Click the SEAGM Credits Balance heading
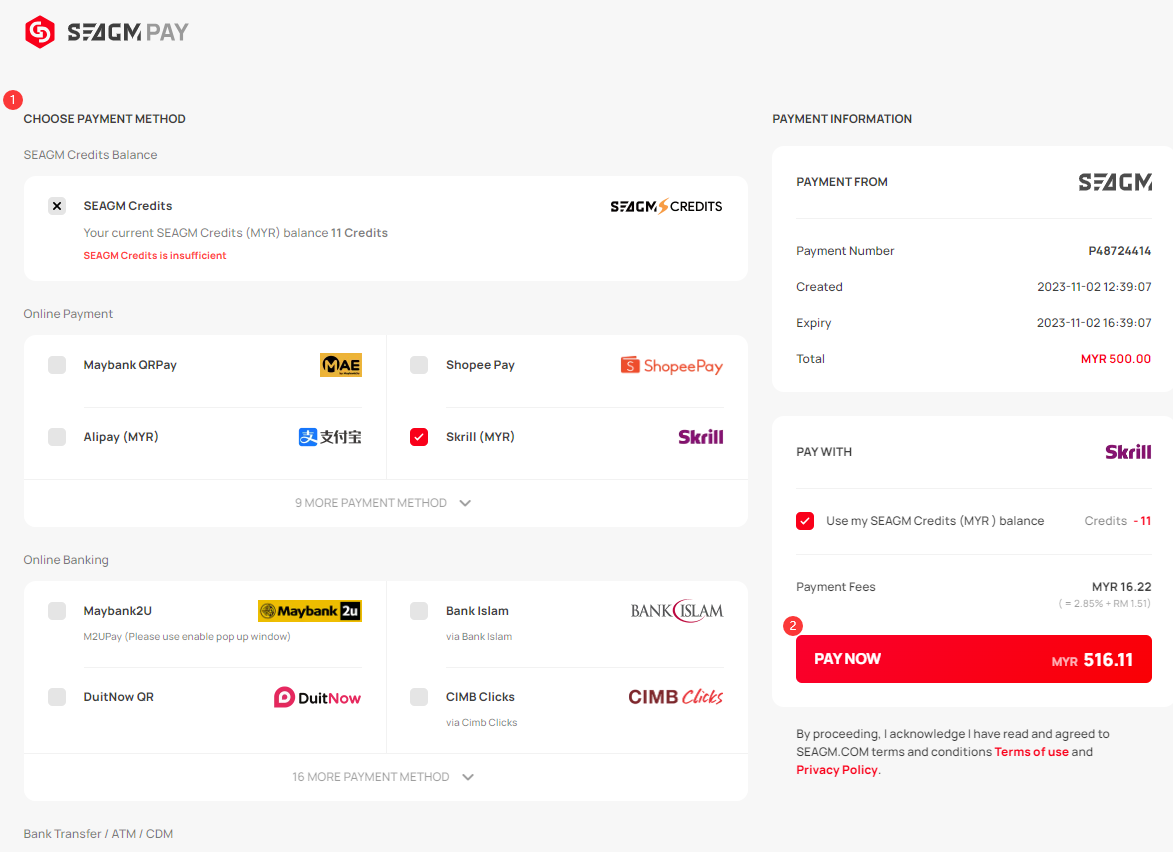The image size is (1173, 852). coord(91,155)
